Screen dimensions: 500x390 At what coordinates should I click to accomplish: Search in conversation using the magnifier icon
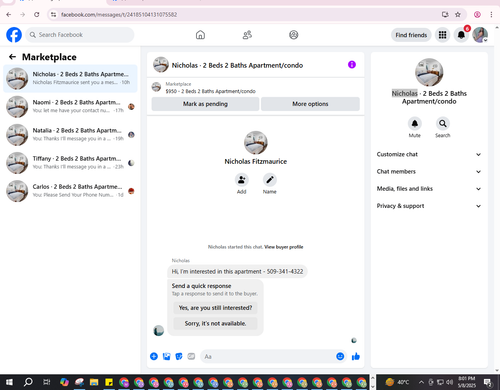(x=443, y=124)
